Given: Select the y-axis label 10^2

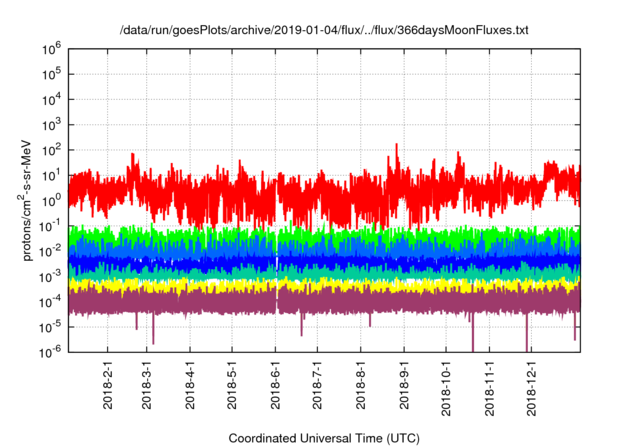Looking at the screenshot, I should click(52, 150).
